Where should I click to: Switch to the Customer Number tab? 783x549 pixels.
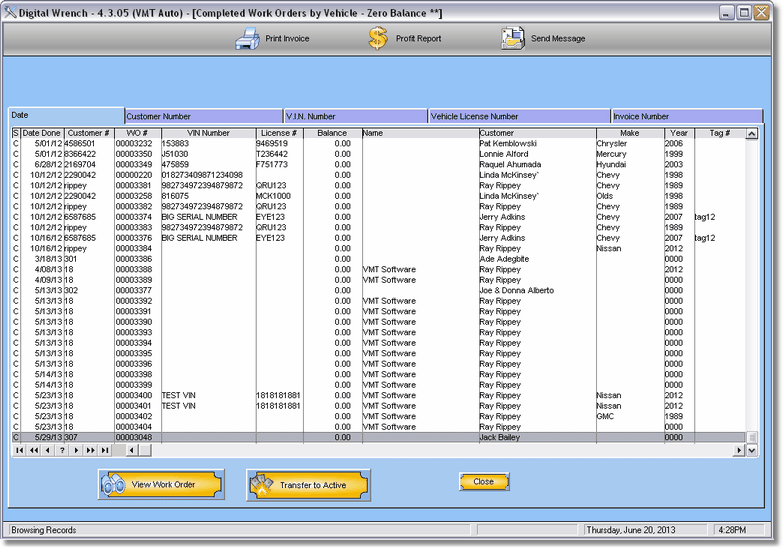point(203,116)
